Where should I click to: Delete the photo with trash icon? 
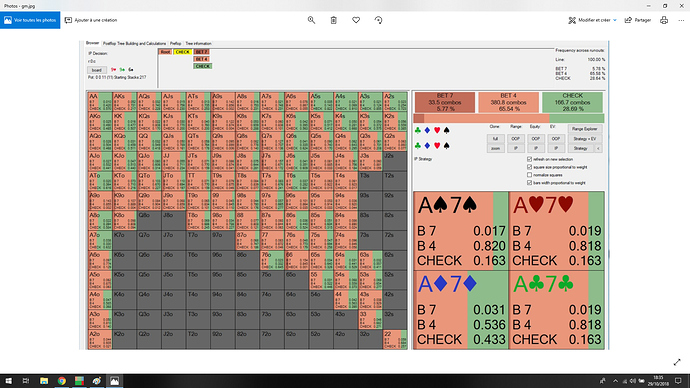tap(334, 20)
